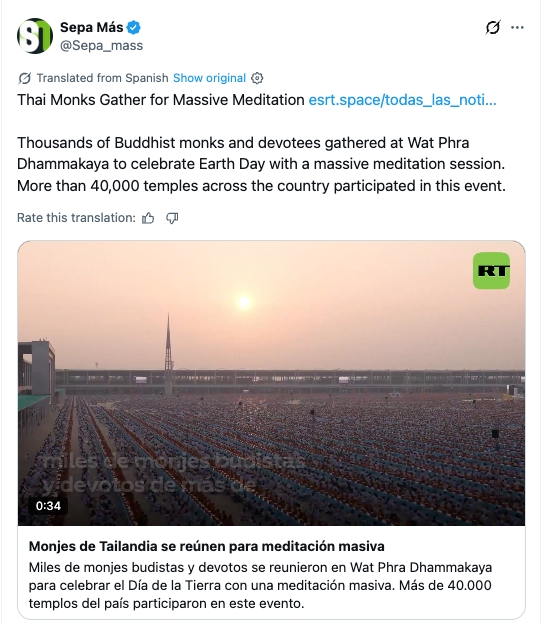
Task: Click the translation icon beside Translated from Spanish
Action: click(24, 78)
